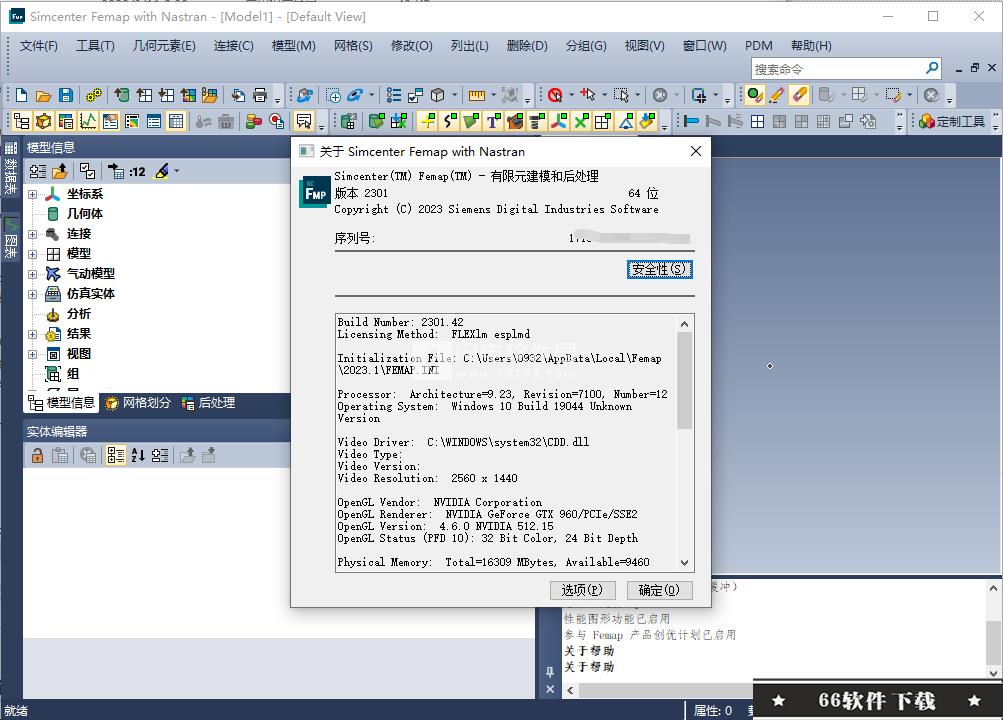Click the padlock icon in 实体编辑器
The image size is (1003, 720).
38,455
